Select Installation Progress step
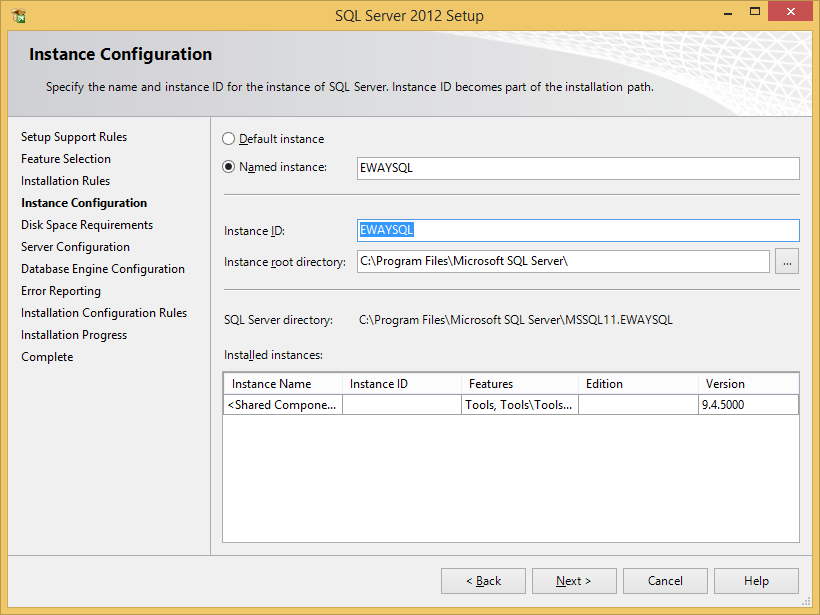 point(74,335)
